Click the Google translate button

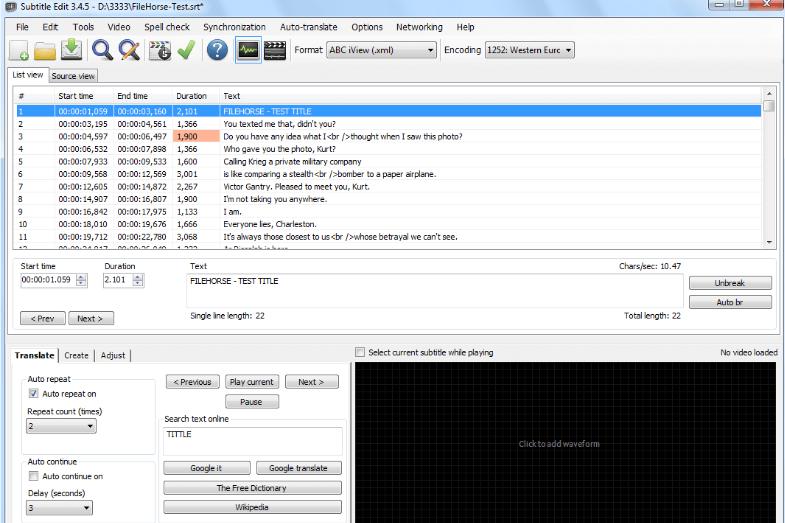[x=298, y=468]
